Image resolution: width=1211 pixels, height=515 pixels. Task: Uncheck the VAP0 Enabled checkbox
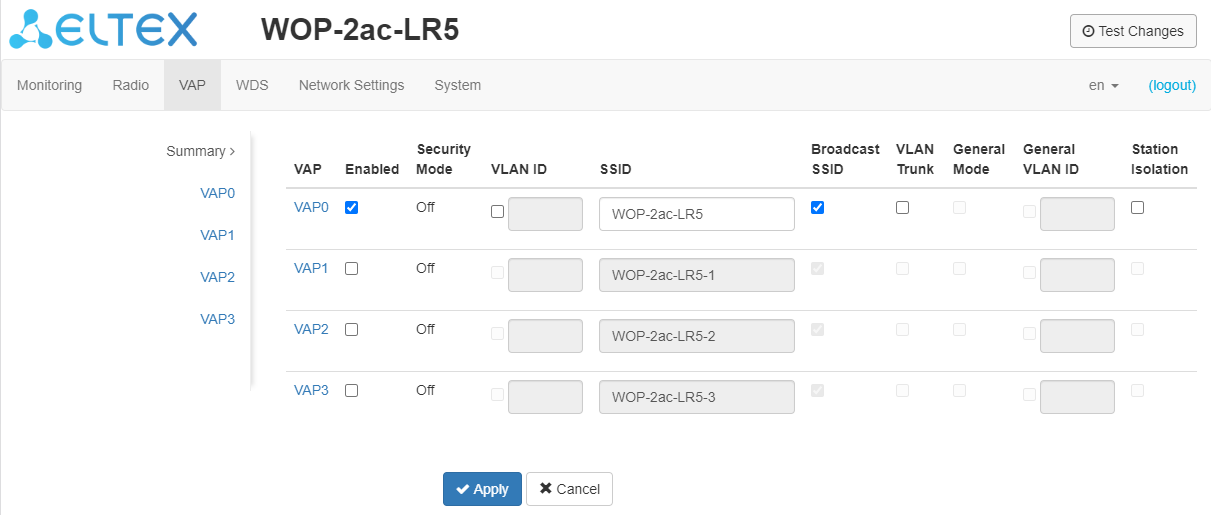pos(351,208)
